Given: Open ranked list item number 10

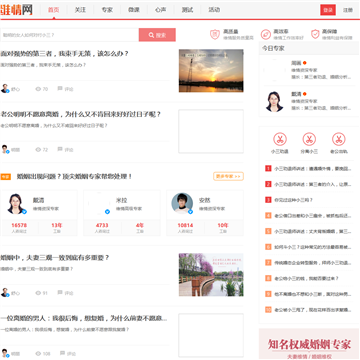Looking at the screenshot, I should [x=309, y=310].
